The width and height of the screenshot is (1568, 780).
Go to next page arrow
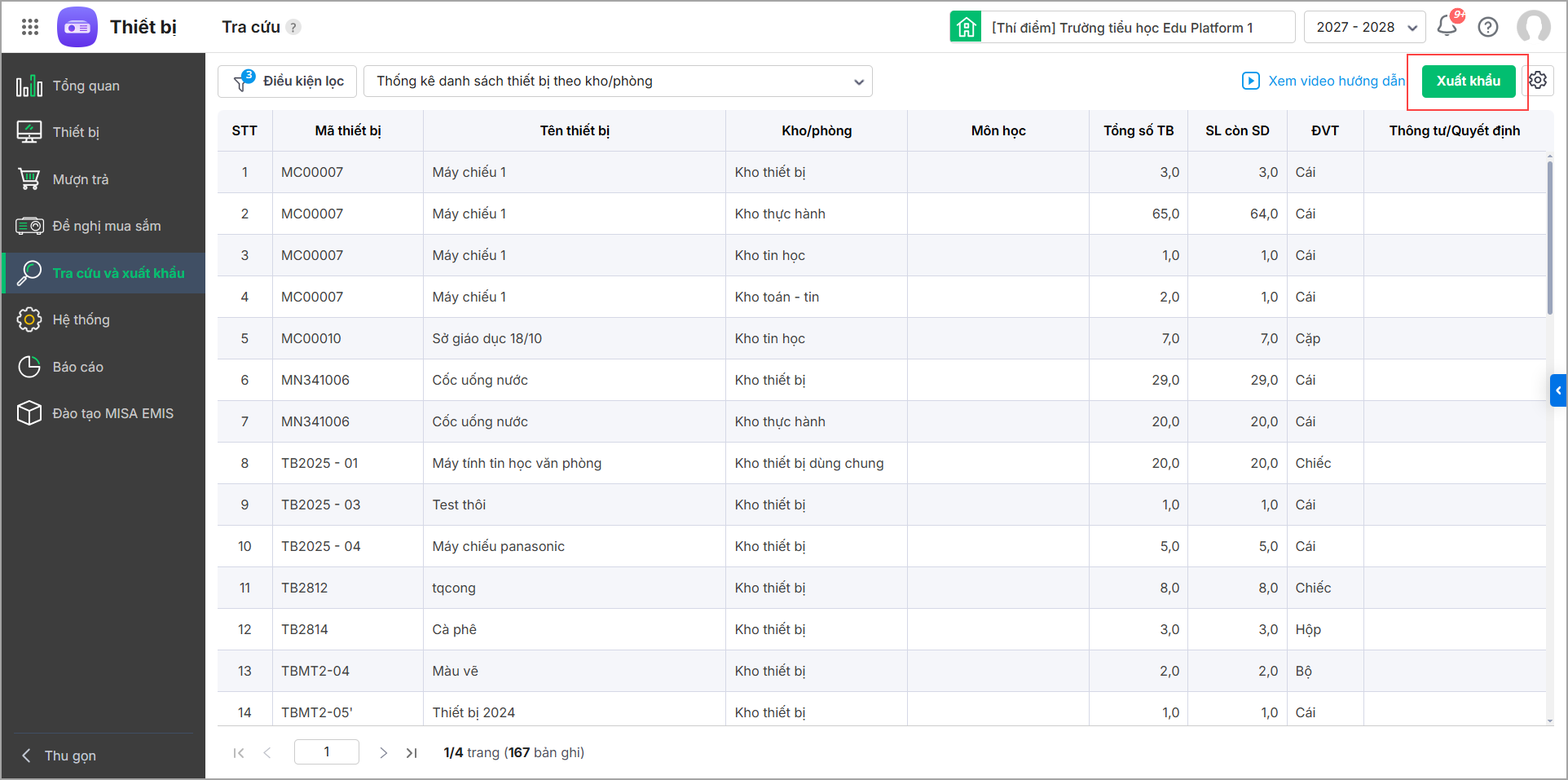click(x=383, y=752)
